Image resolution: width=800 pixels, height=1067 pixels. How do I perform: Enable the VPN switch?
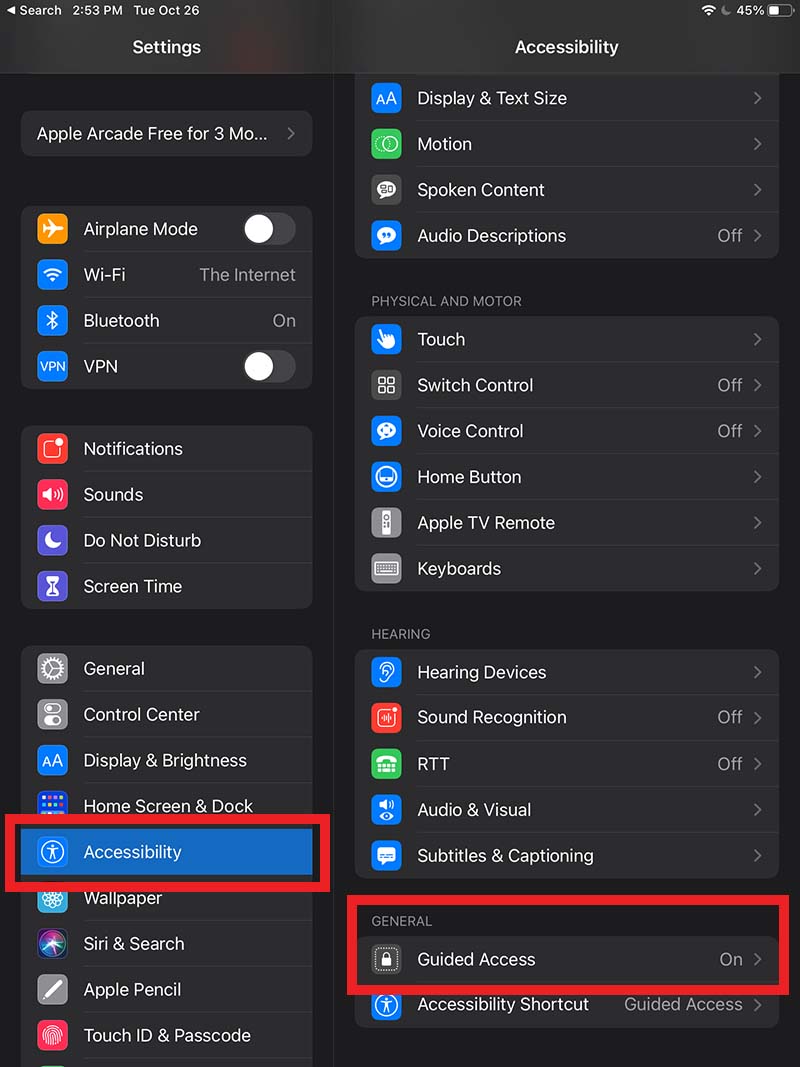[x=269, y=367]
